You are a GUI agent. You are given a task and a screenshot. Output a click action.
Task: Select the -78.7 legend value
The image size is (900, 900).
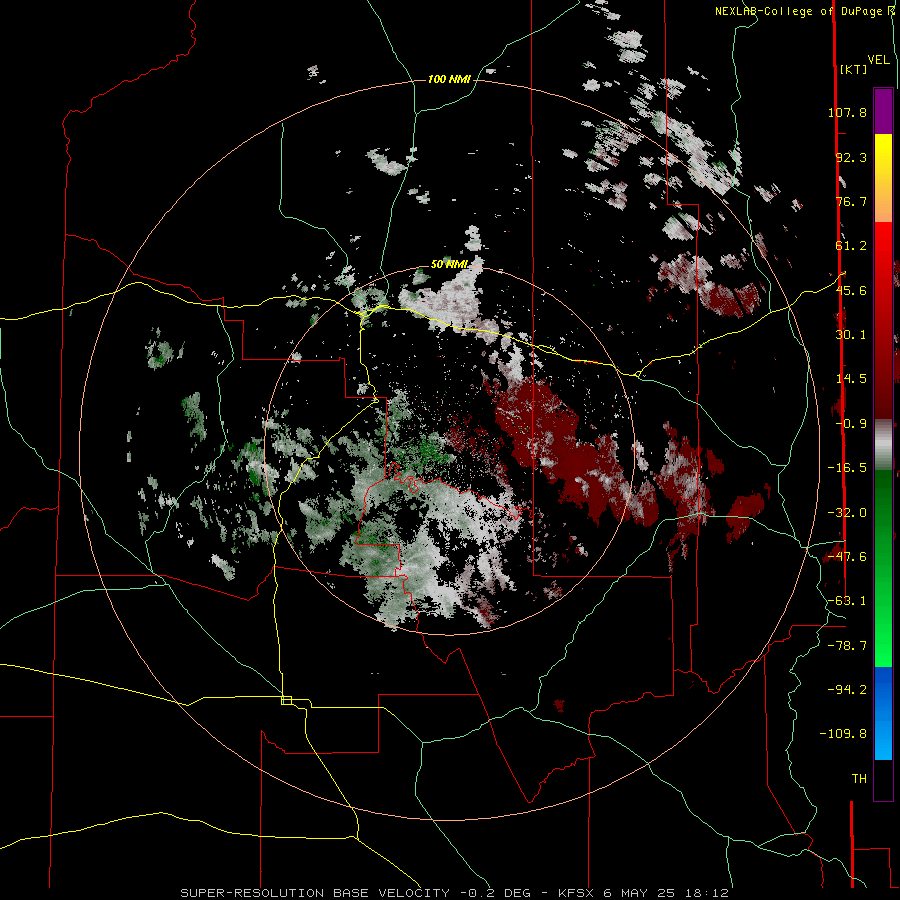847,646
